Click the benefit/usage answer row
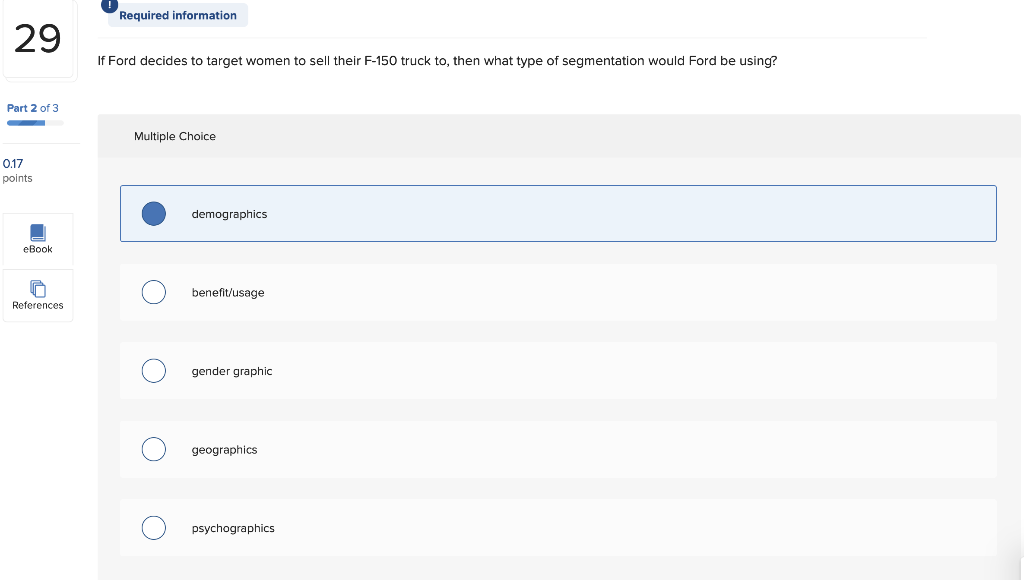The height and width of the screenshot is (580, 1024). [558, 292]
